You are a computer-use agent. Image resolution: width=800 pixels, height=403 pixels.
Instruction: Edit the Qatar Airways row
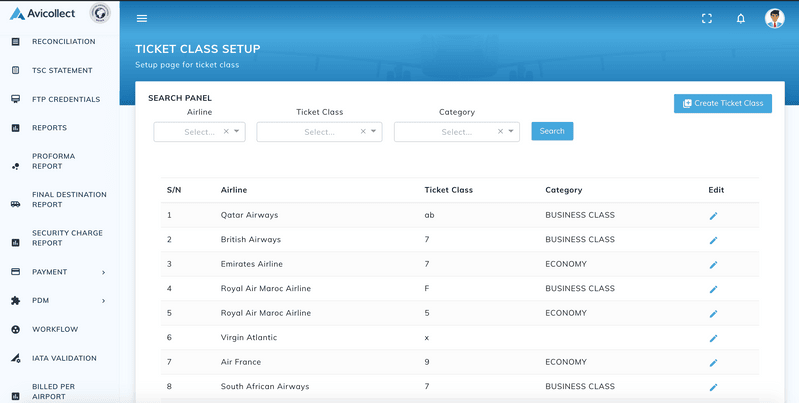click(x=713, y=216)
